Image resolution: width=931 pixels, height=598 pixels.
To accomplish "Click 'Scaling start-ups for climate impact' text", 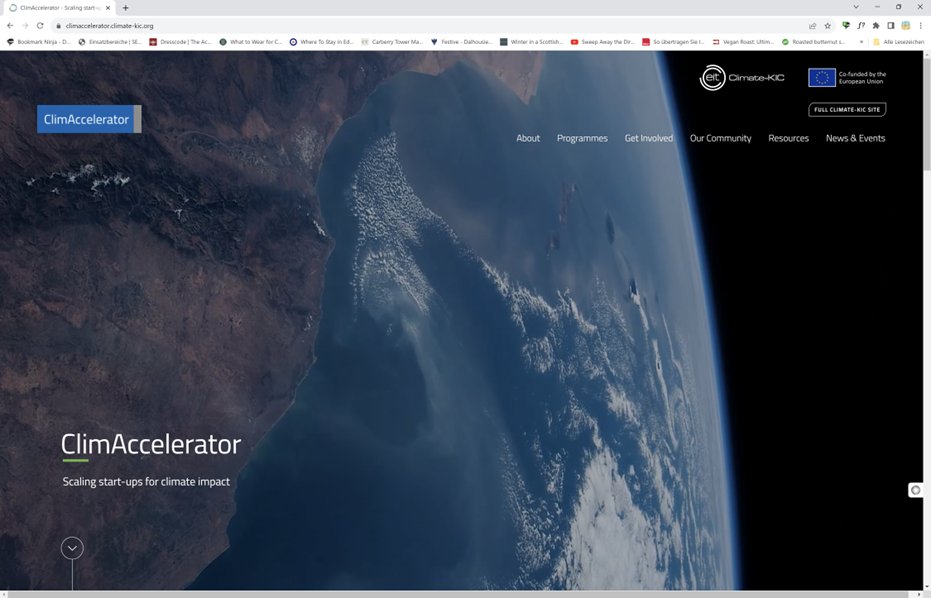I will (146, 482).
